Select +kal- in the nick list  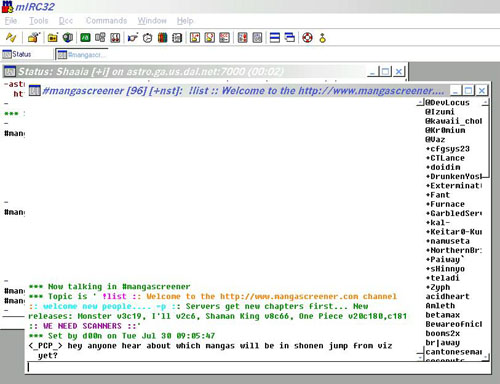tap(438, 223)
